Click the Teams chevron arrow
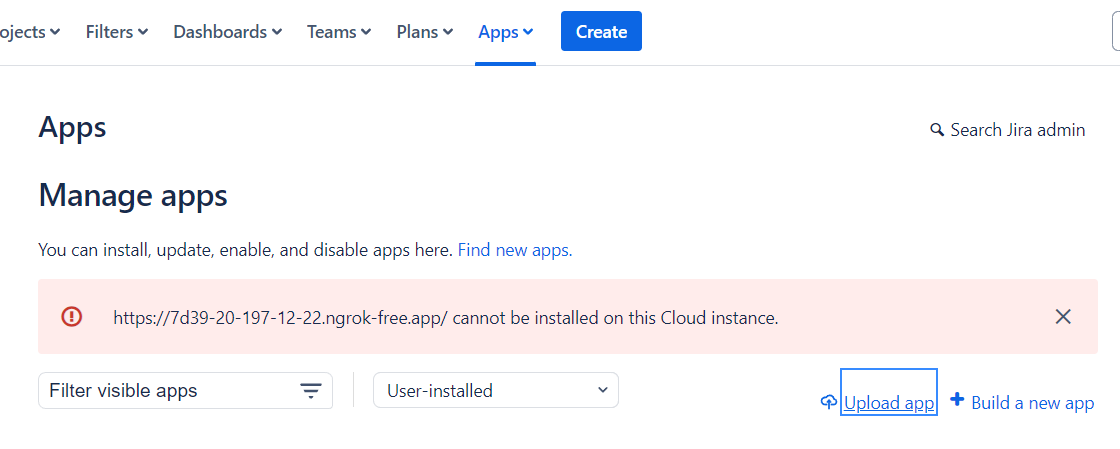The width and height of the screenshot is (1120, 449). tap(366, 32)
